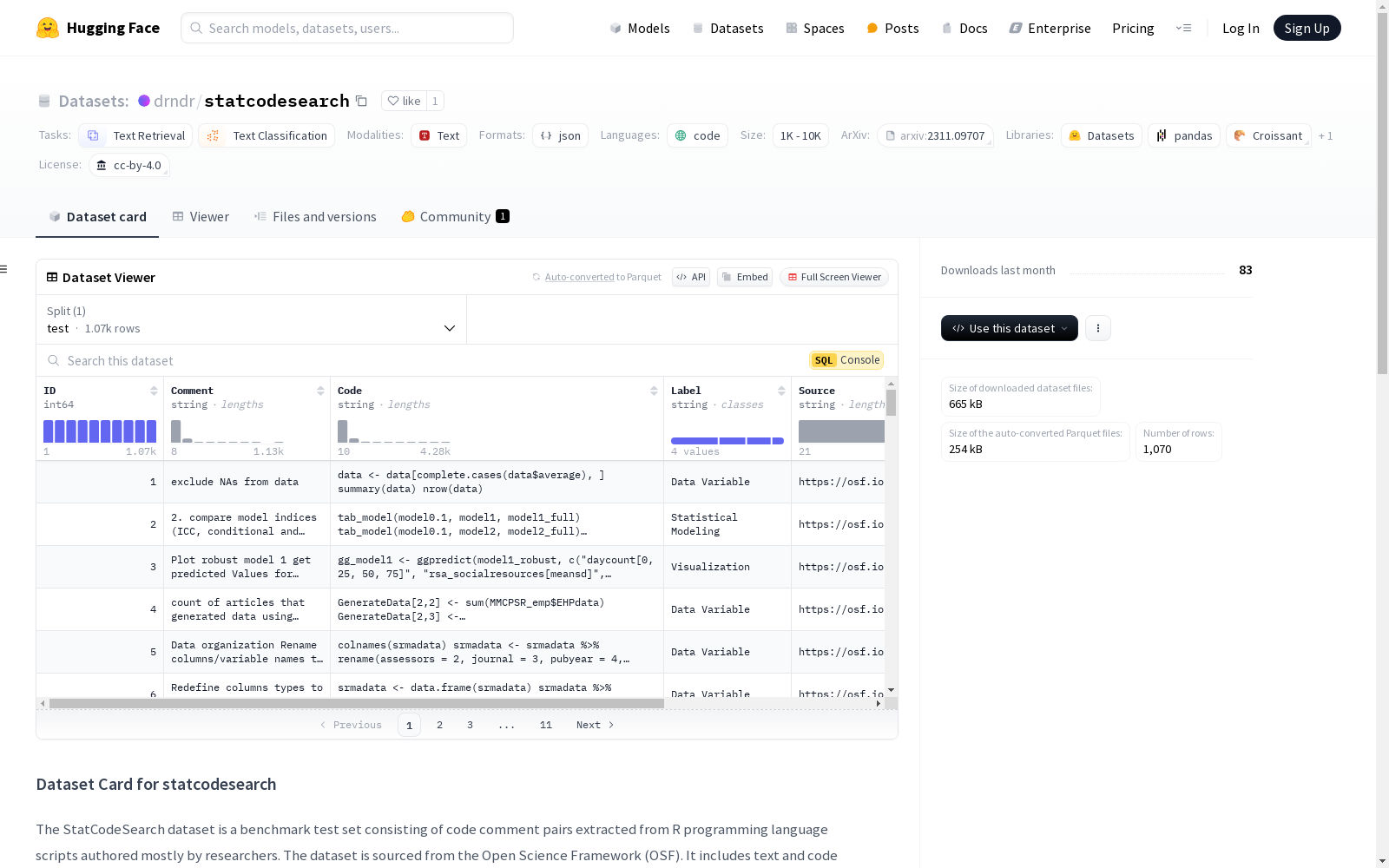Click the Next page button
Image resolution: width=1389 pixels, height=868 pixels.
(596, 725)
